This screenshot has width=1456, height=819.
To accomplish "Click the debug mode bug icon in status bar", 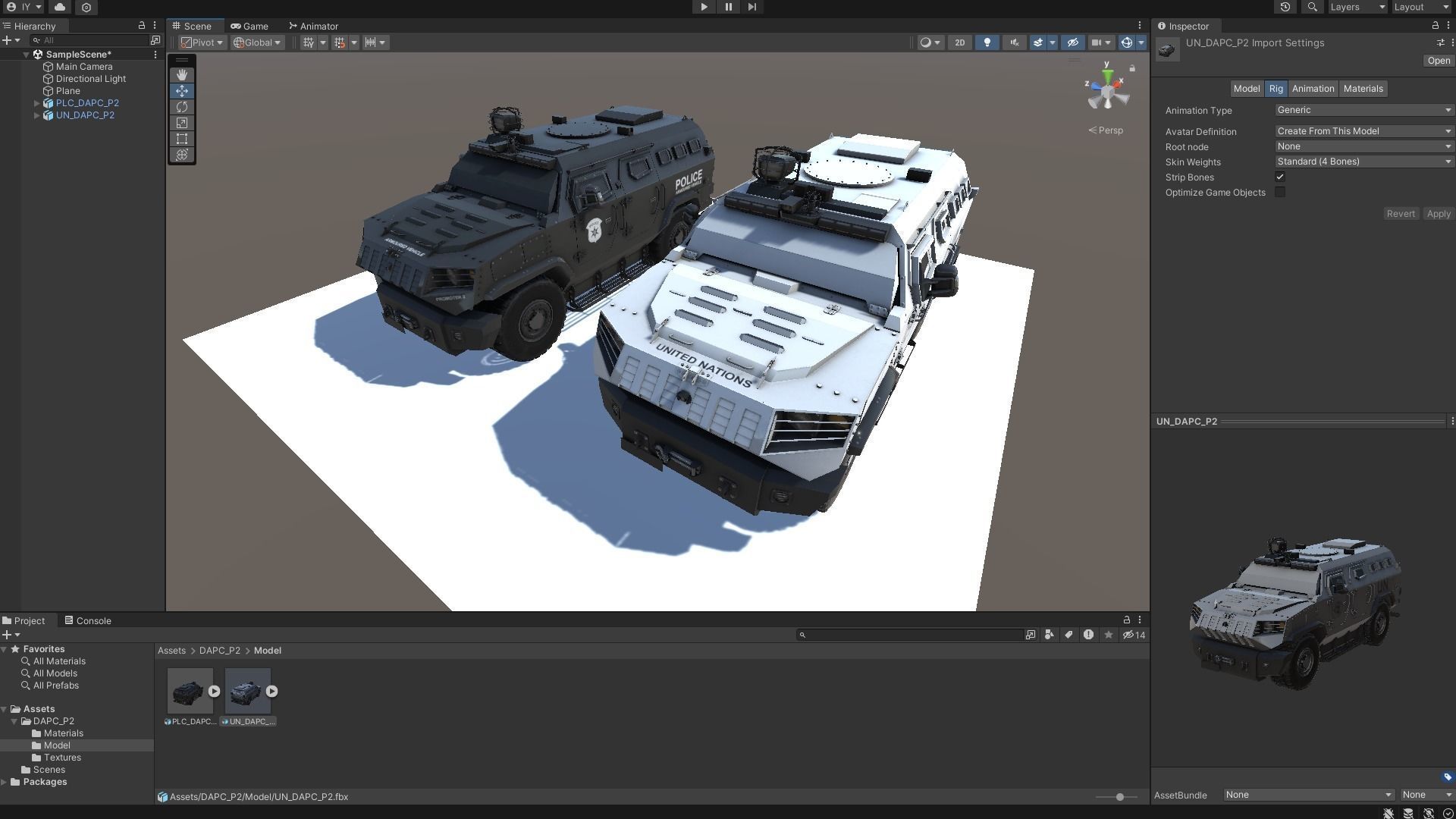I will pyautogui.click(x=1389, y=813).
